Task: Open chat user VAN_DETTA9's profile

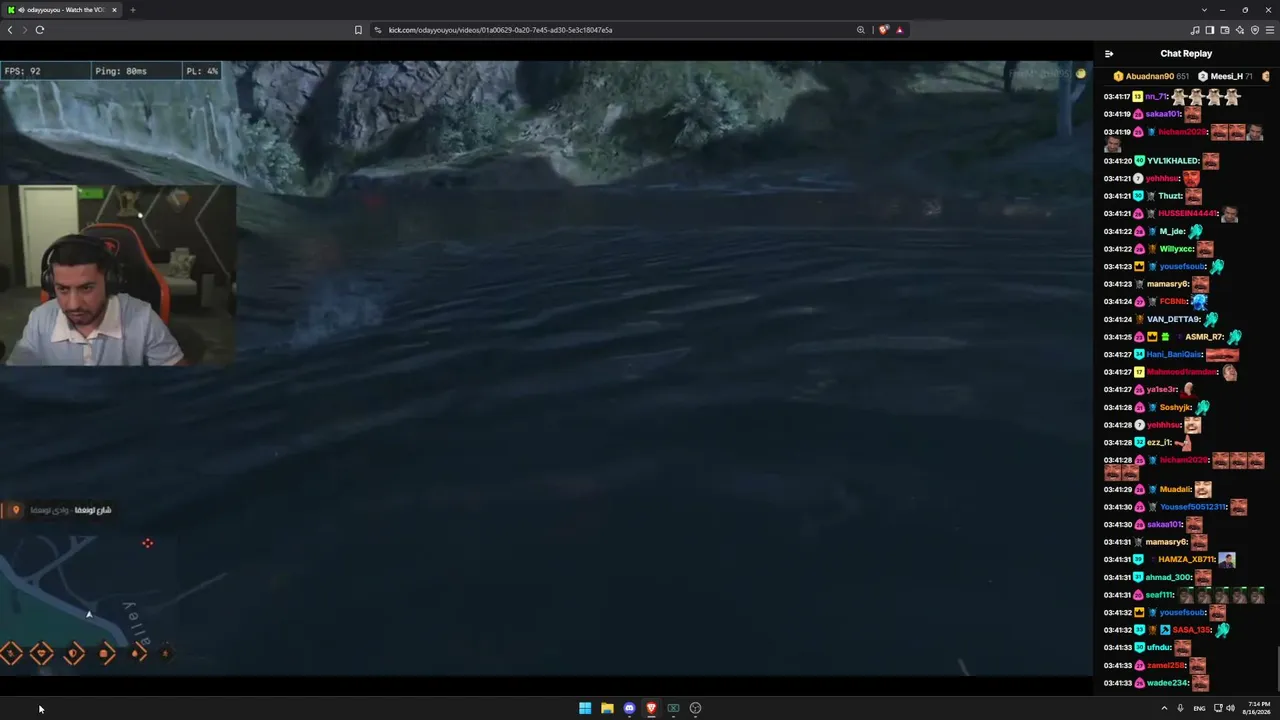Action: [1173, 320]
